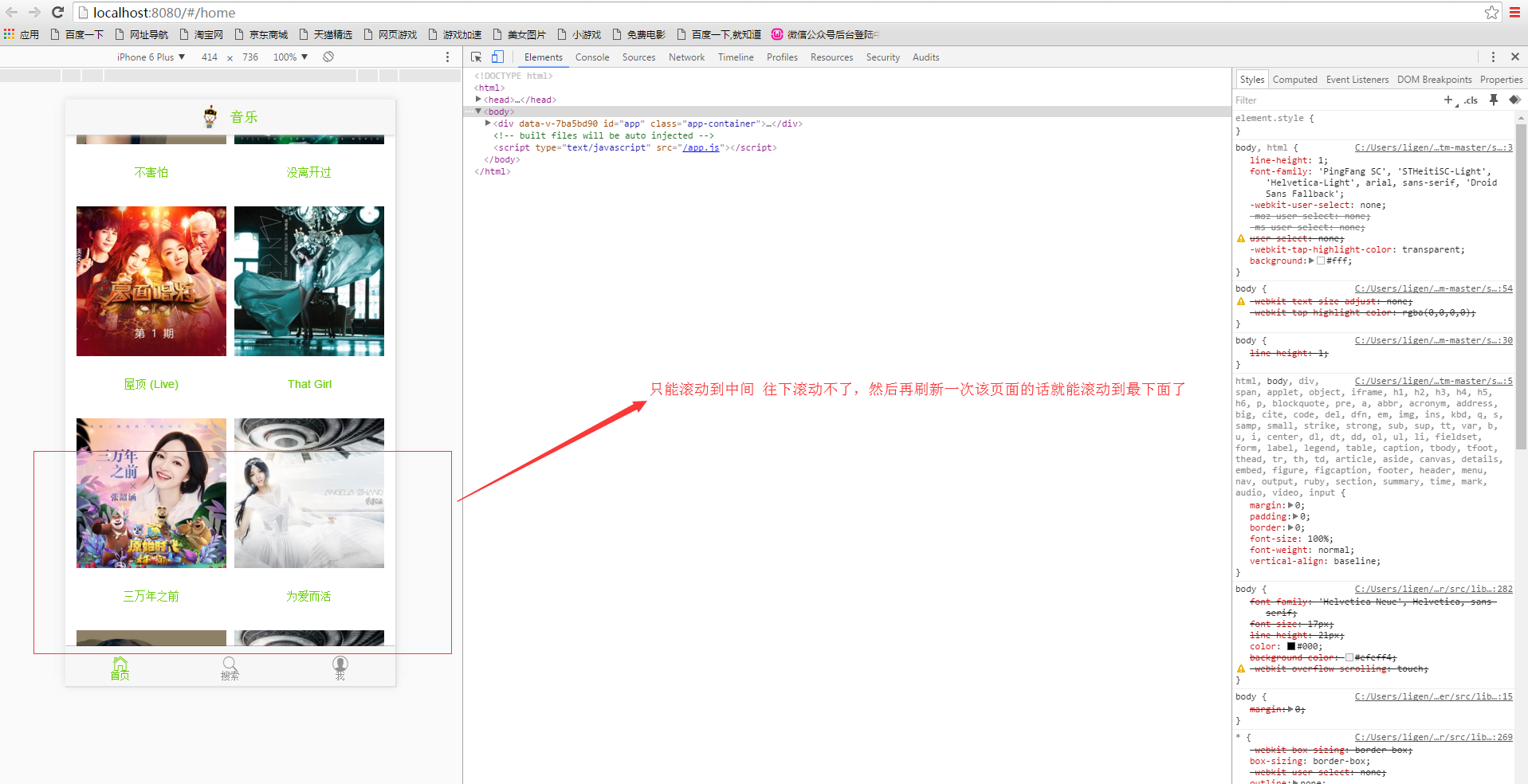Close the DevTools panel

coord(1515,57)
